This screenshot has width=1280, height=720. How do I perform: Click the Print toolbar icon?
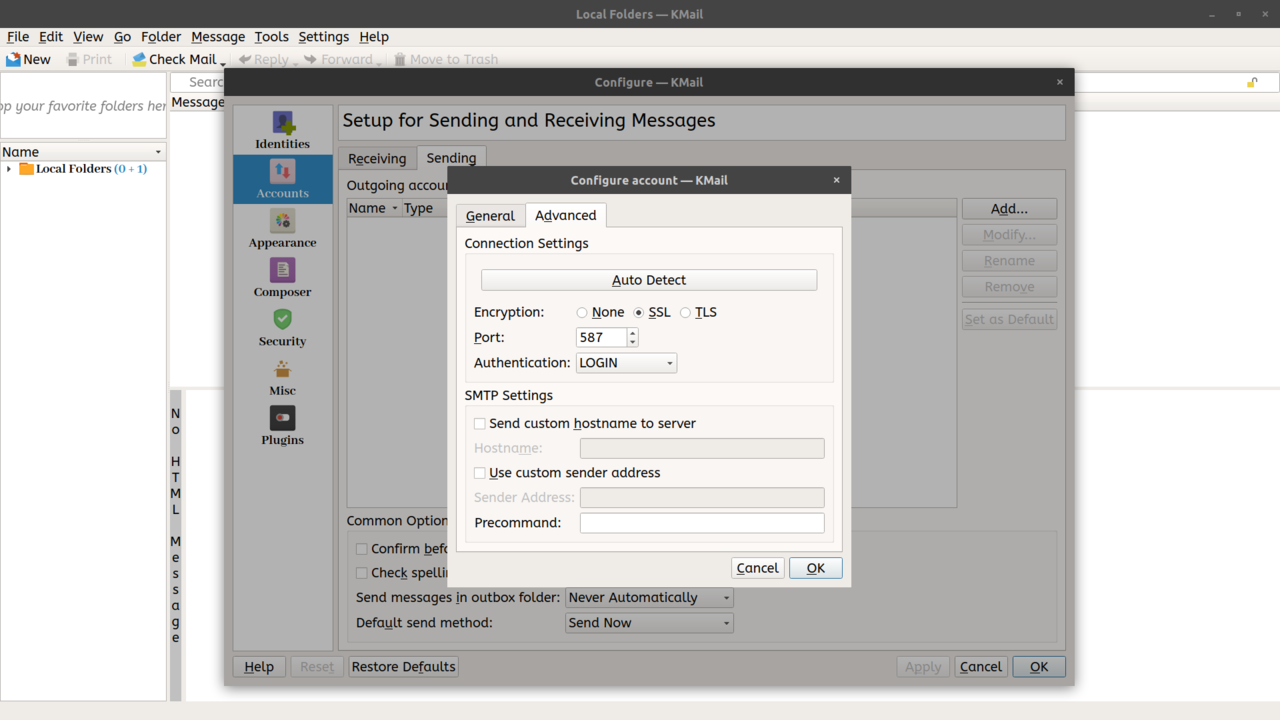coord(72,59)
